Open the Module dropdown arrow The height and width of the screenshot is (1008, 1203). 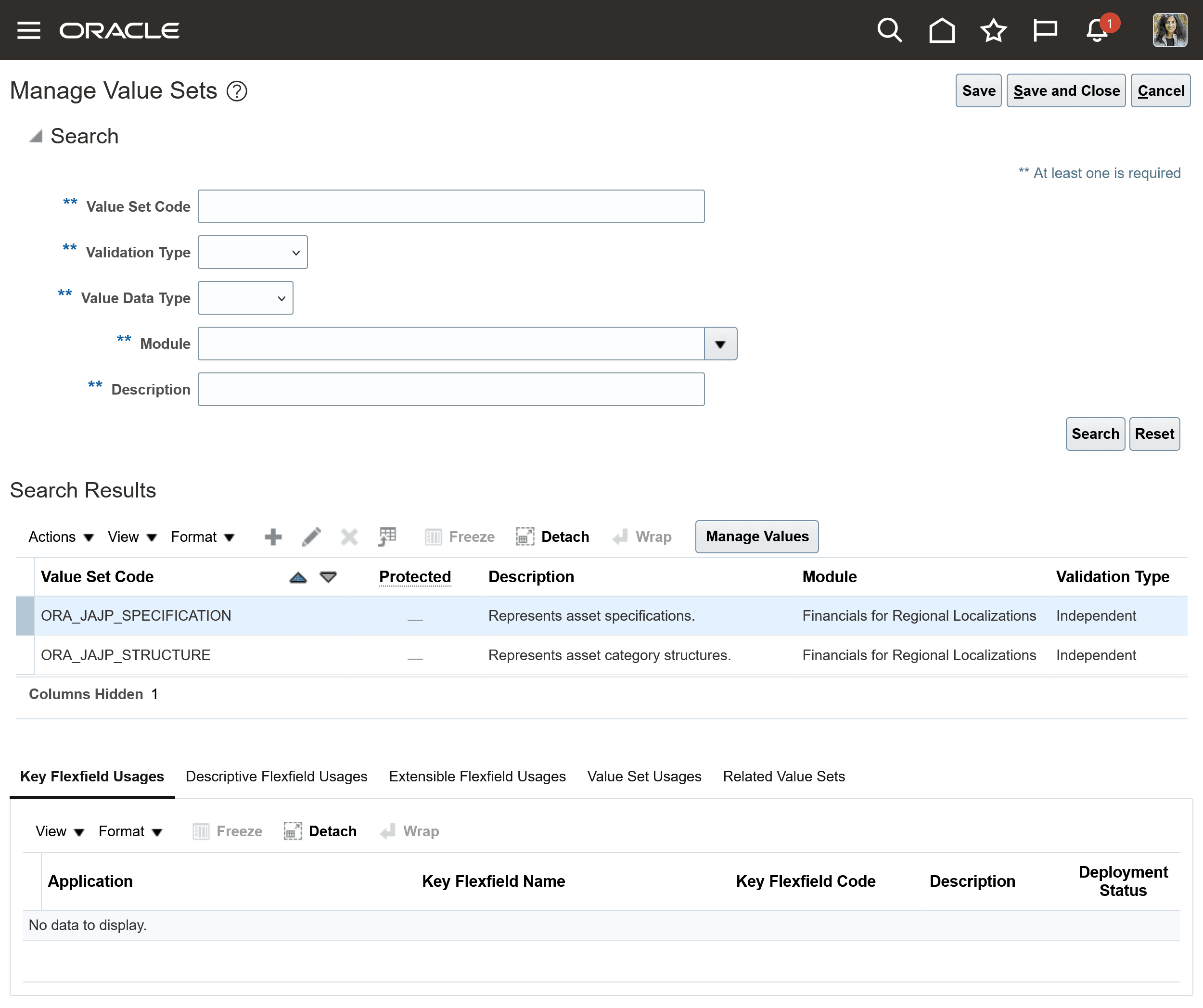coord(721,344)
